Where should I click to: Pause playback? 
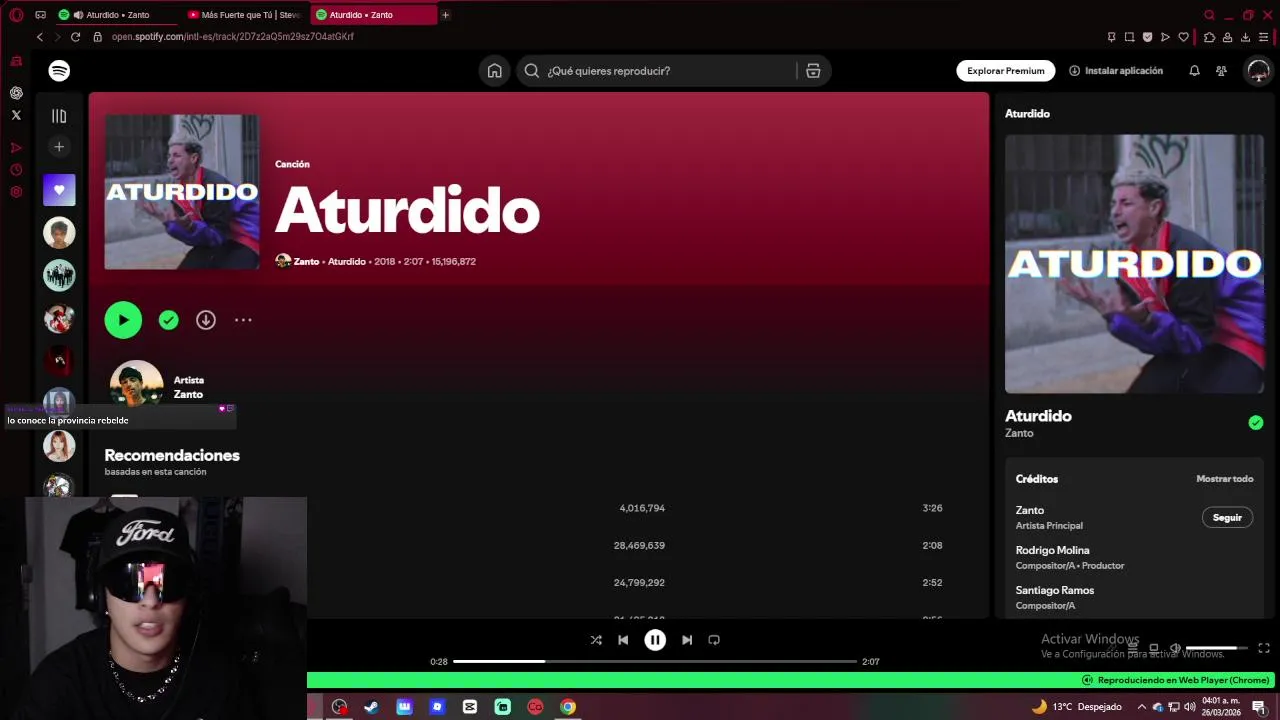coord(655,640)
